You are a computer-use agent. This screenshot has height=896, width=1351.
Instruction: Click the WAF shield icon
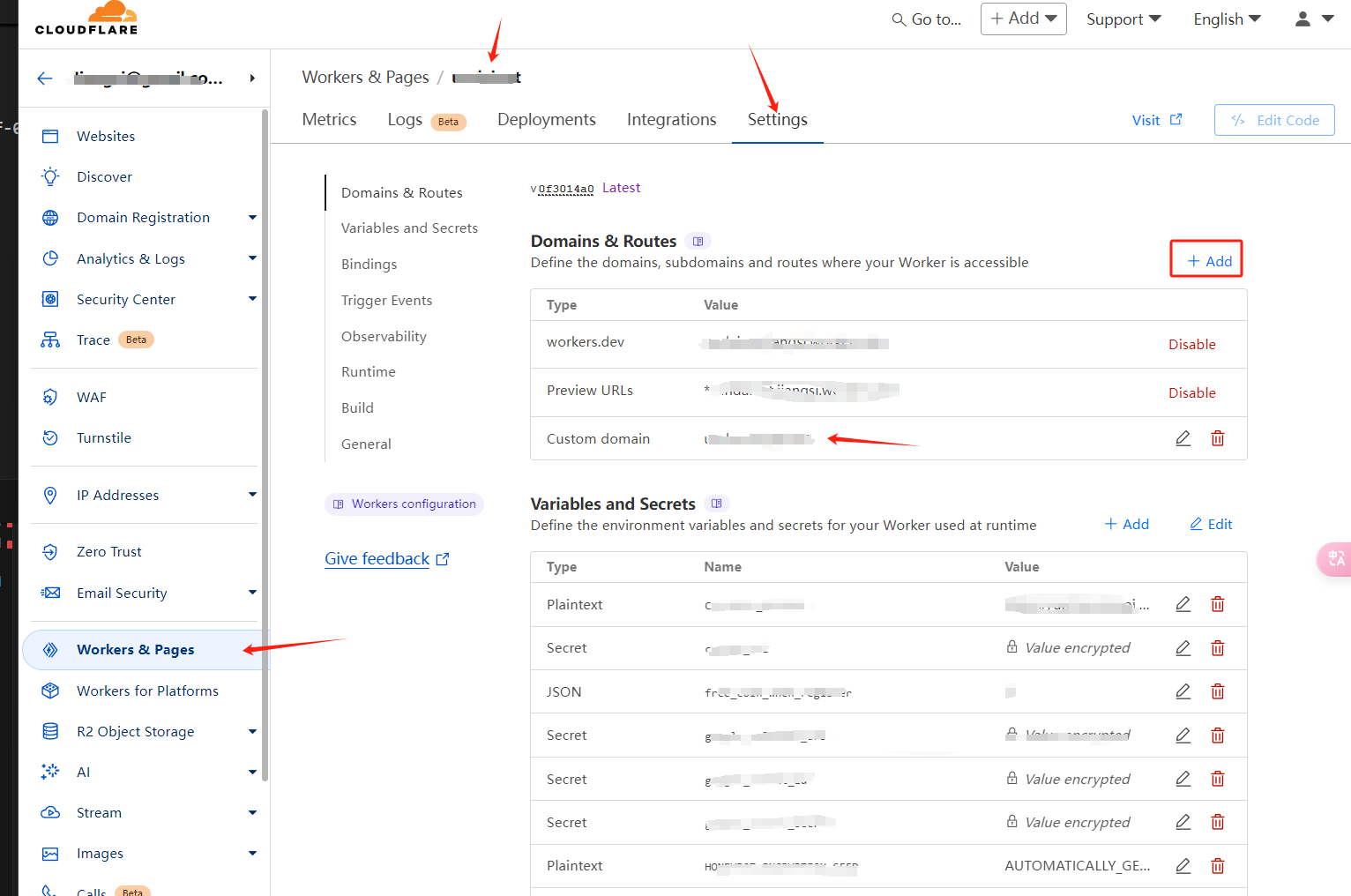coord(50,397)
